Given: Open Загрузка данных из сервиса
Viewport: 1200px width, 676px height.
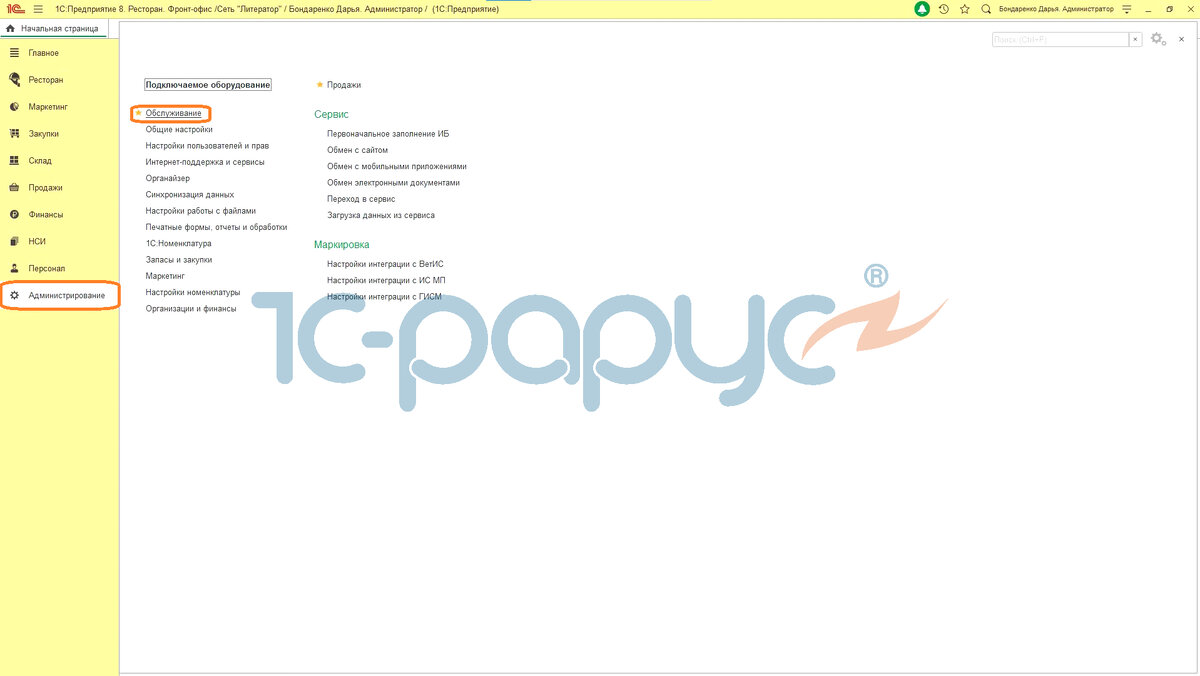Looking at the screenshot, I should click(x=381, y=215).
